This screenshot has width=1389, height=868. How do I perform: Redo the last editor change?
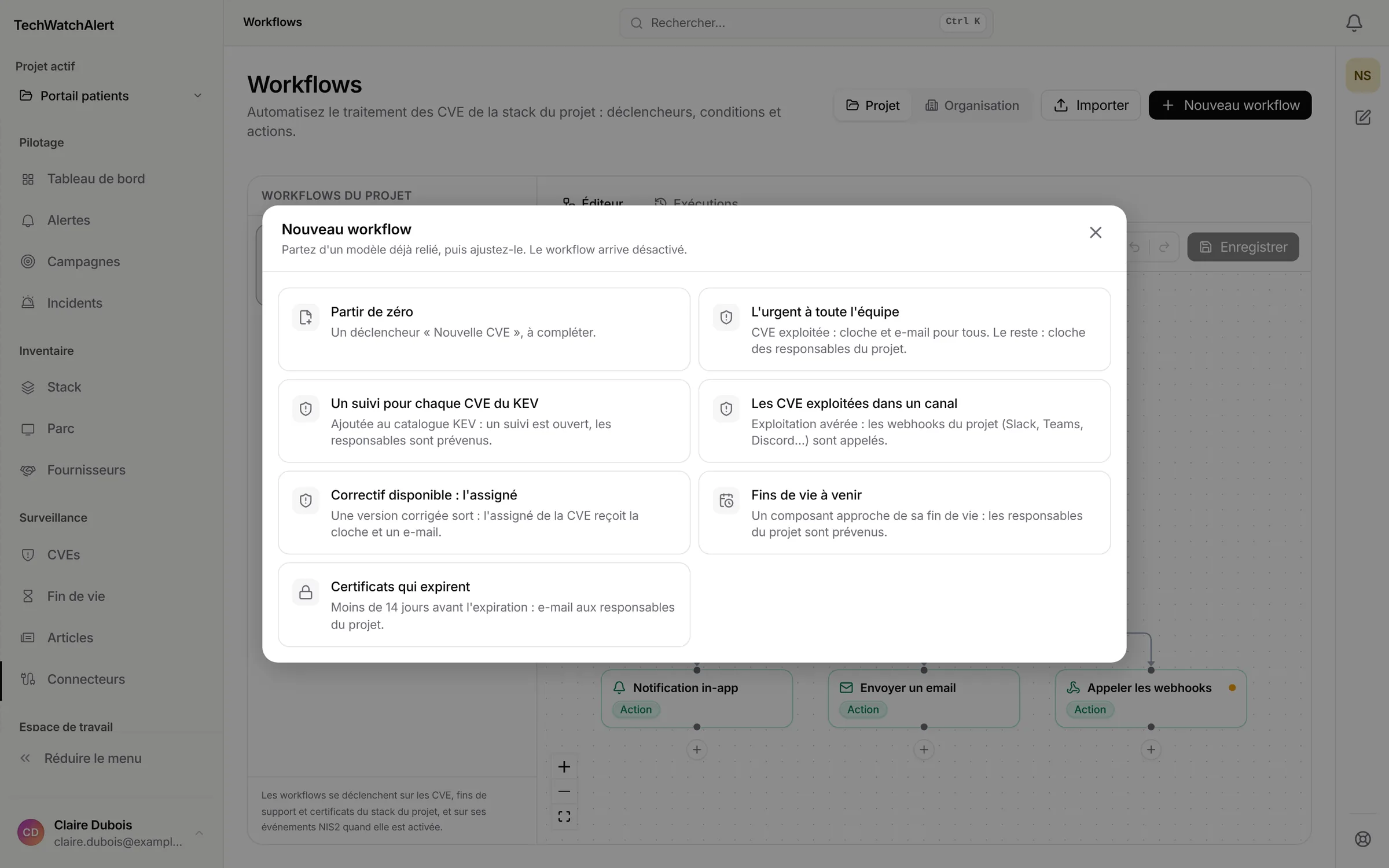[x=1164, y=247]
